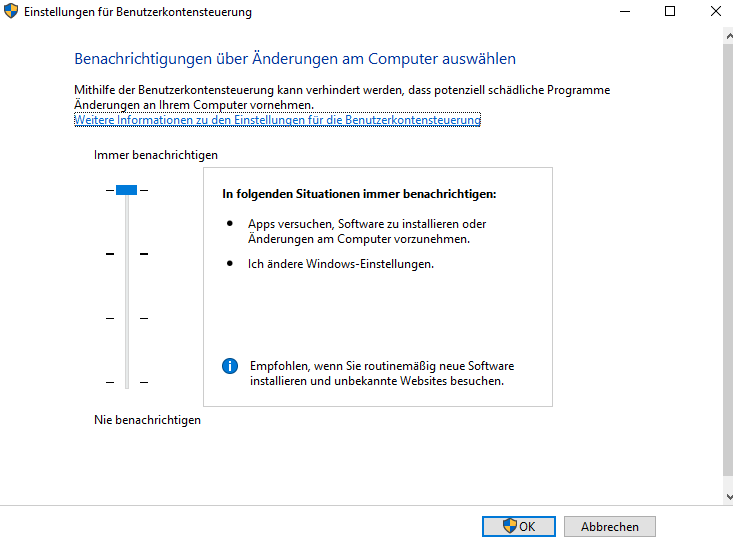Close the window with the X button
This screenshot has width=733, height=541.
[x=715, y=11]
